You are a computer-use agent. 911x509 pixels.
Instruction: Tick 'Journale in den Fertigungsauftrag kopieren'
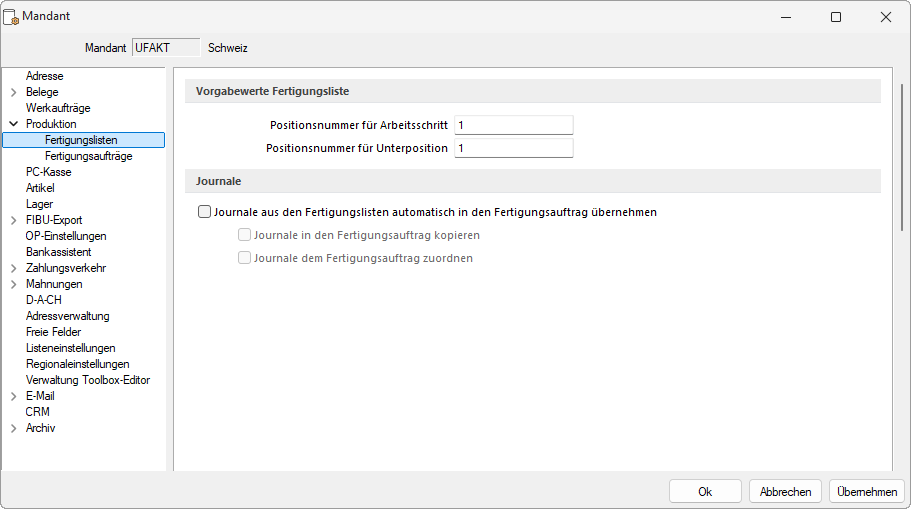(x=244, y=235)
